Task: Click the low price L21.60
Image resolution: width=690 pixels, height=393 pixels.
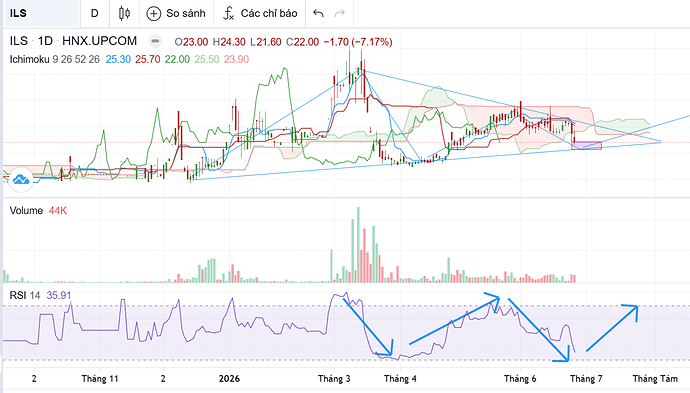Action: pyautogui.click(x=265, y=42)
